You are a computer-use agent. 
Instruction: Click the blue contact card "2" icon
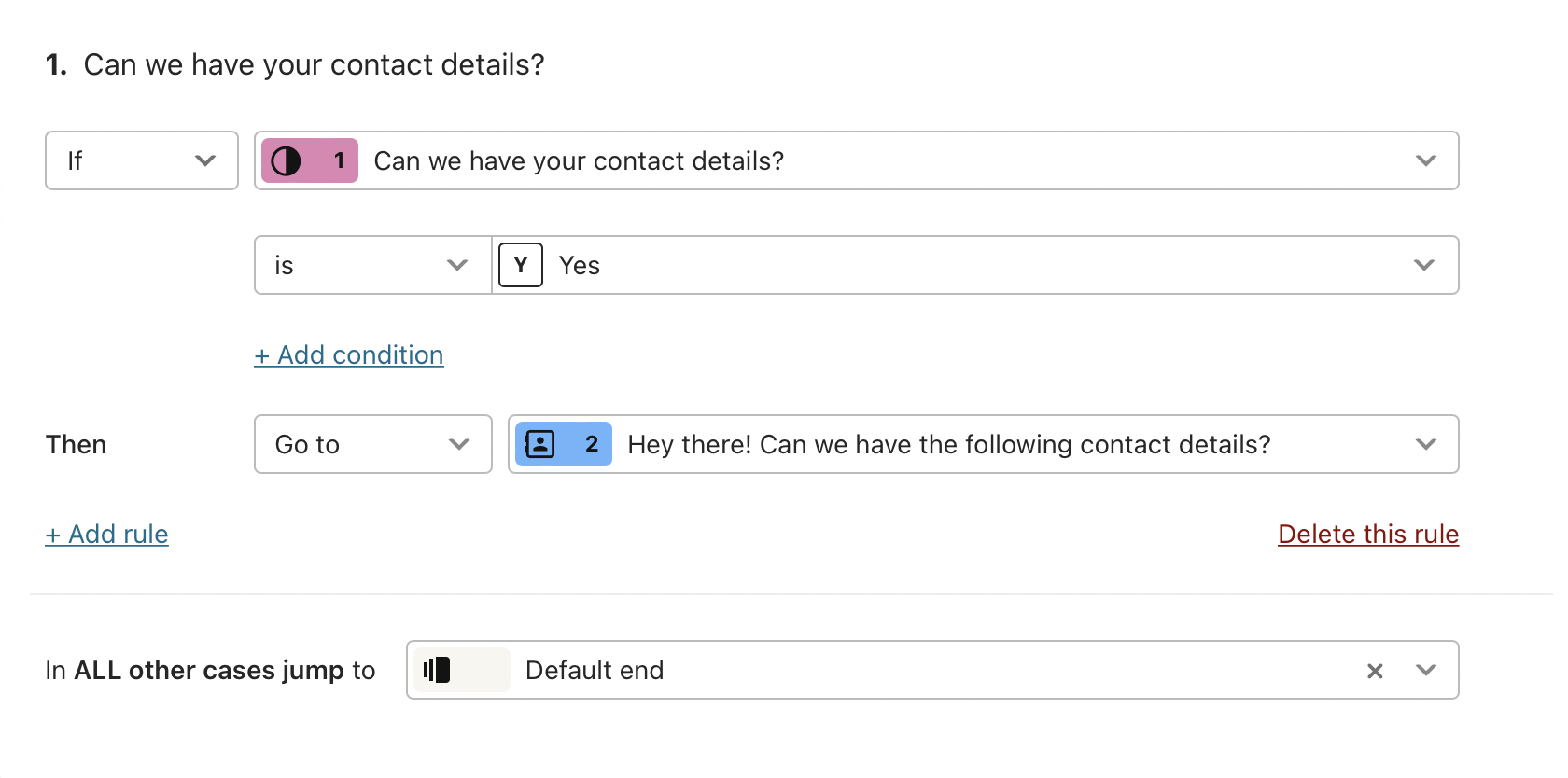563,444
